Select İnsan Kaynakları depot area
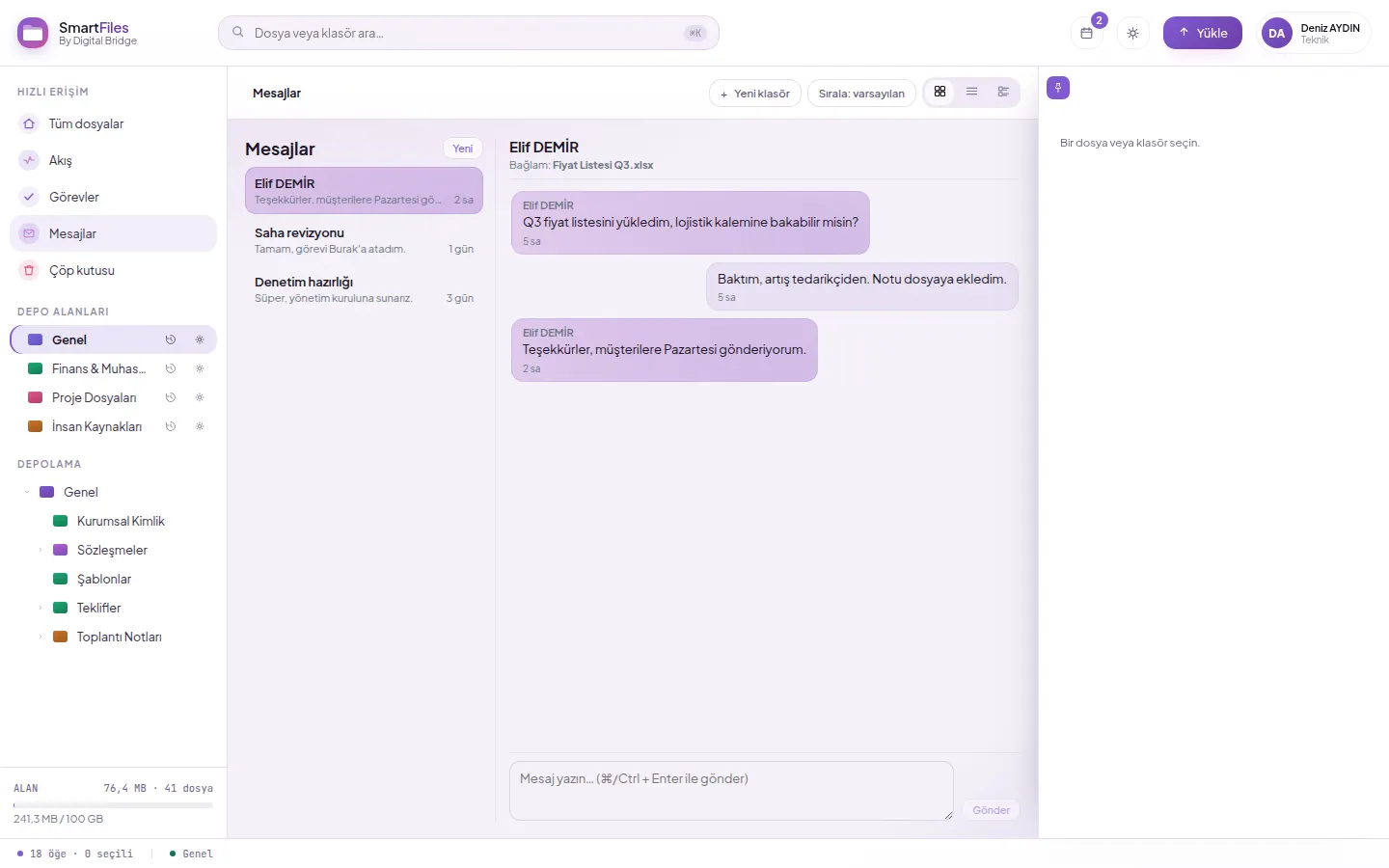The width and height of the screenshot is (1389, 868). 113,426
